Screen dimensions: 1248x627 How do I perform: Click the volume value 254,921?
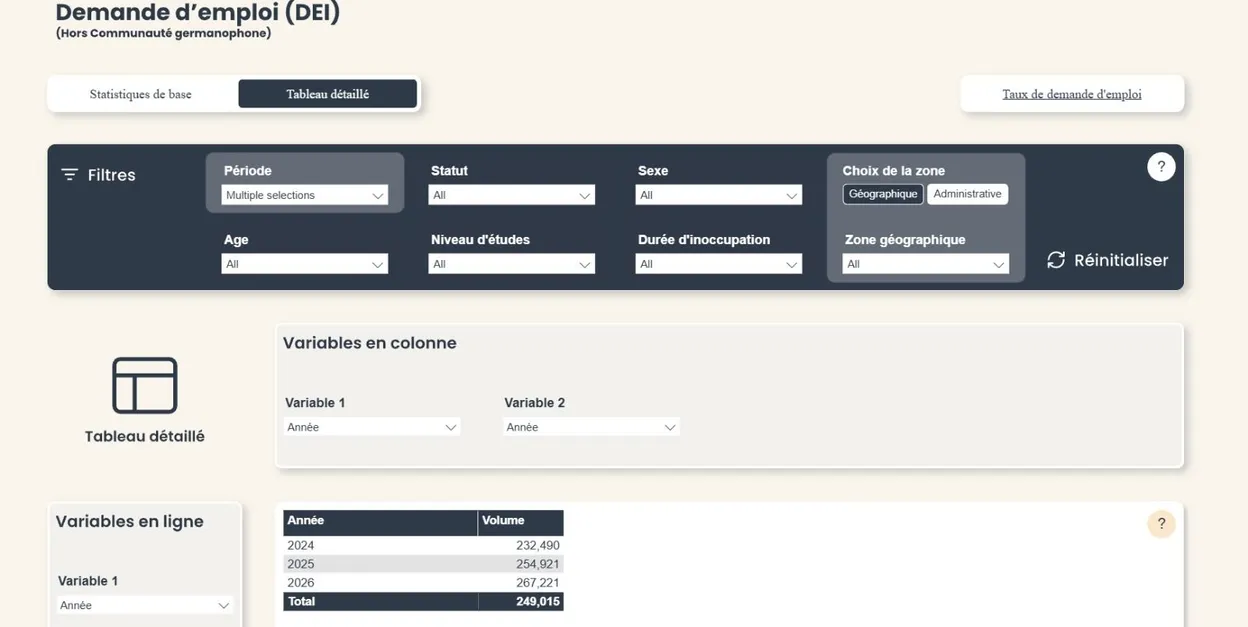538,564
